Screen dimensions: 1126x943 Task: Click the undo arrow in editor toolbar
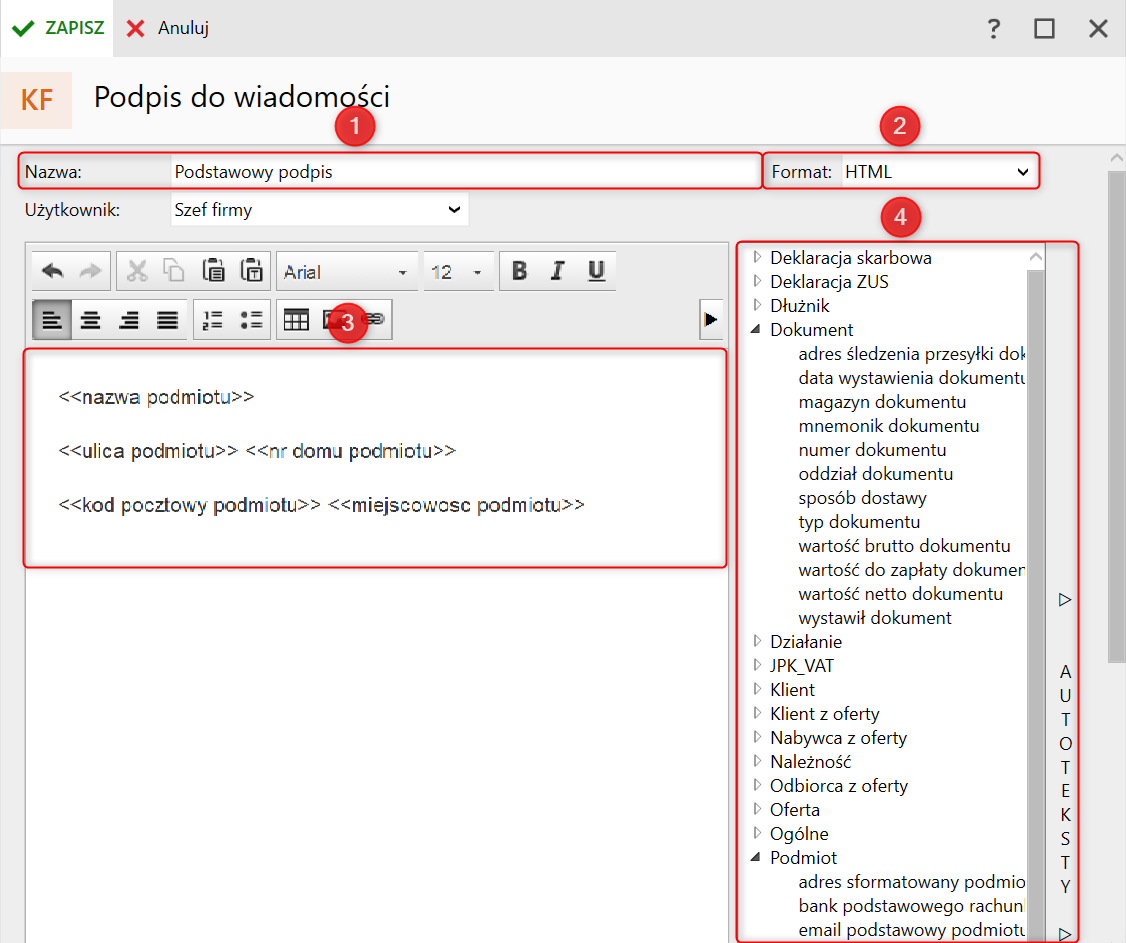click(52, 271)
